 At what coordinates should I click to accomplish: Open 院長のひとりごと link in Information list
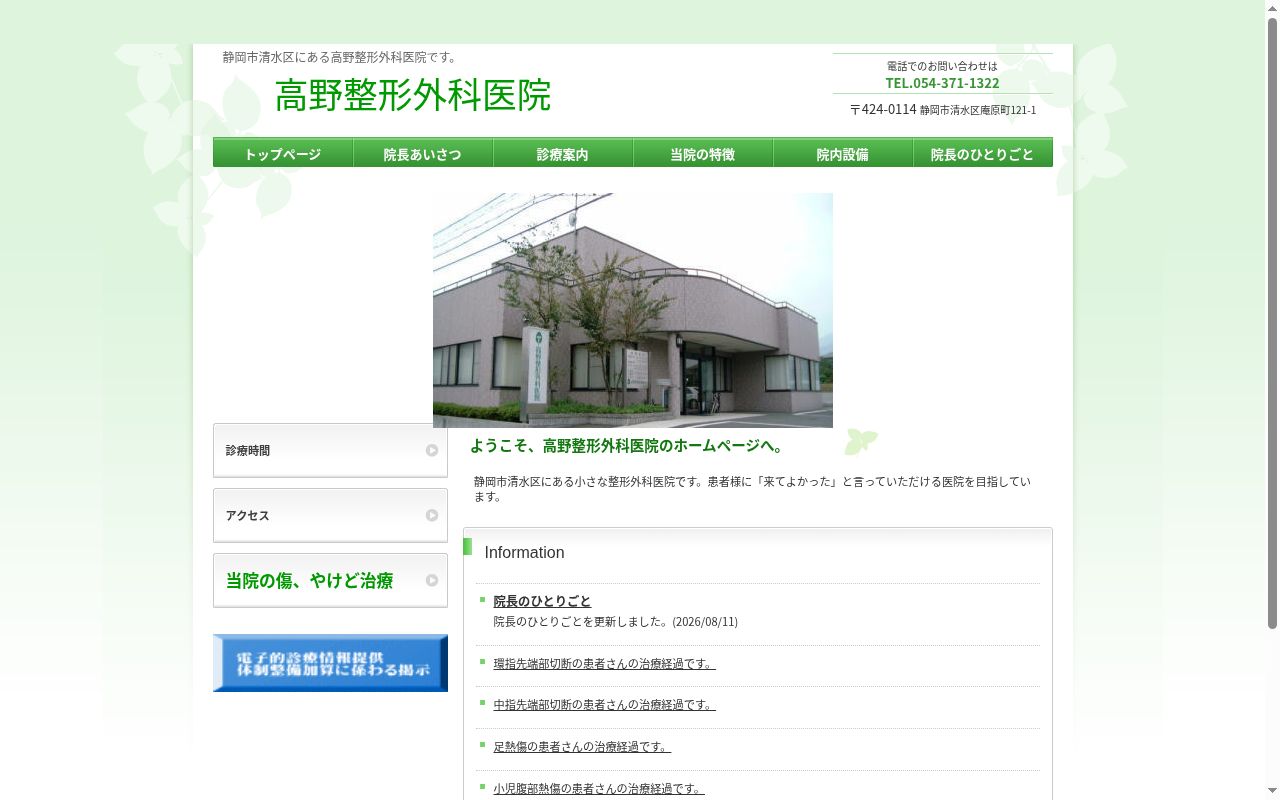(x=542, y=601)
